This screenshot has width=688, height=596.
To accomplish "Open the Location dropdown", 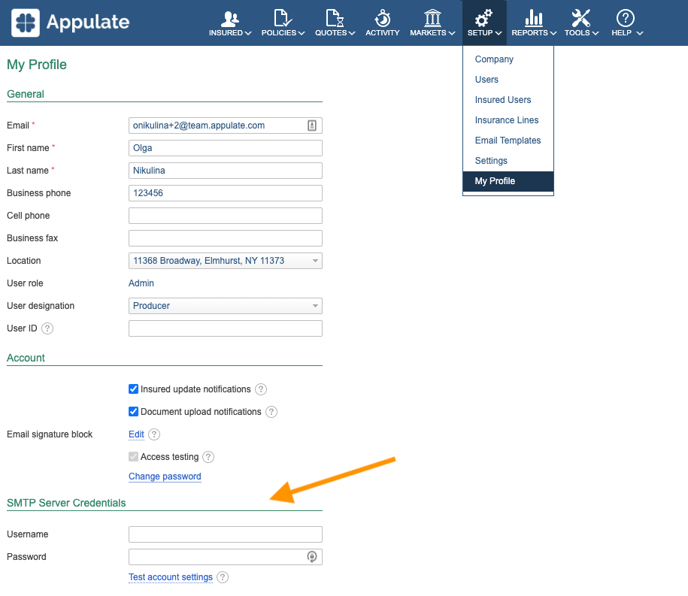I will pyautogui.click(x=225, y=261).
